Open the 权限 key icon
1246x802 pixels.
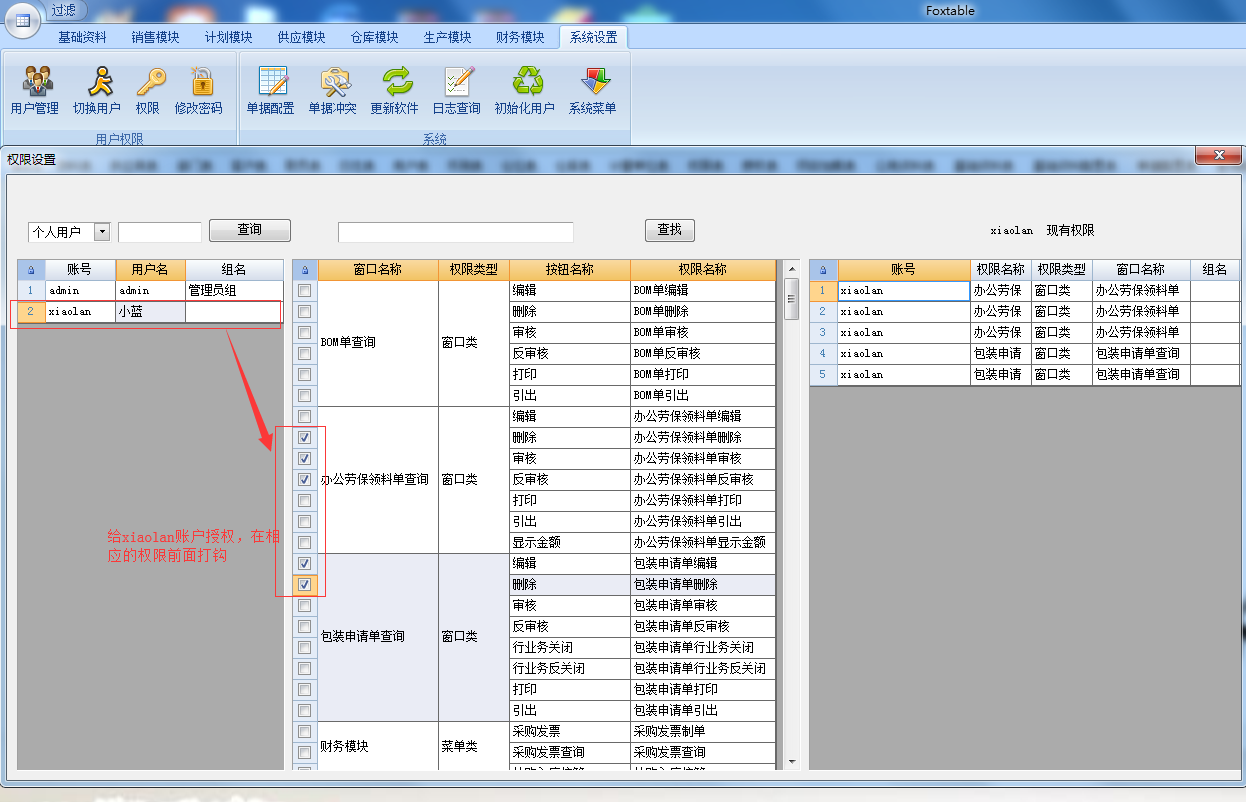coord(148,91)
